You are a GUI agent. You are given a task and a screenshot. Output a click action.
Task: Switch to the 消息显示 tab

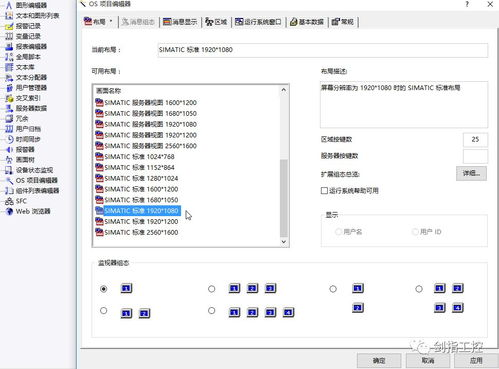point(180,22)
